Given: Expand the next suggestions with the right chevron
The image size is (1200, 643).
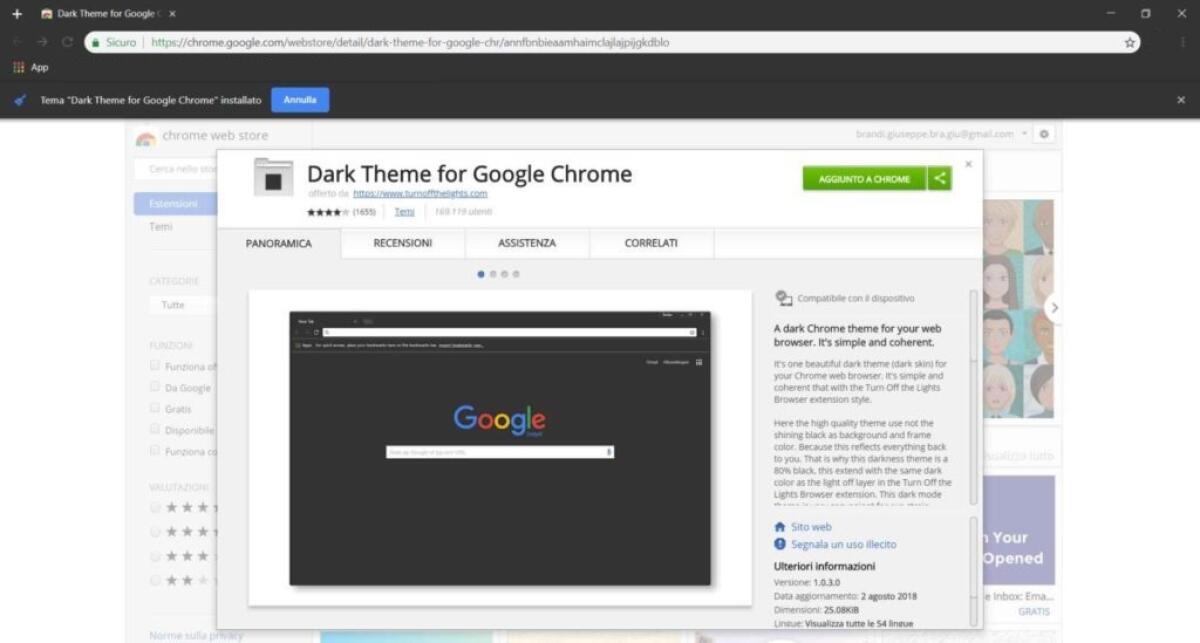Looking at the screenshot, I should pos(1054,308).
